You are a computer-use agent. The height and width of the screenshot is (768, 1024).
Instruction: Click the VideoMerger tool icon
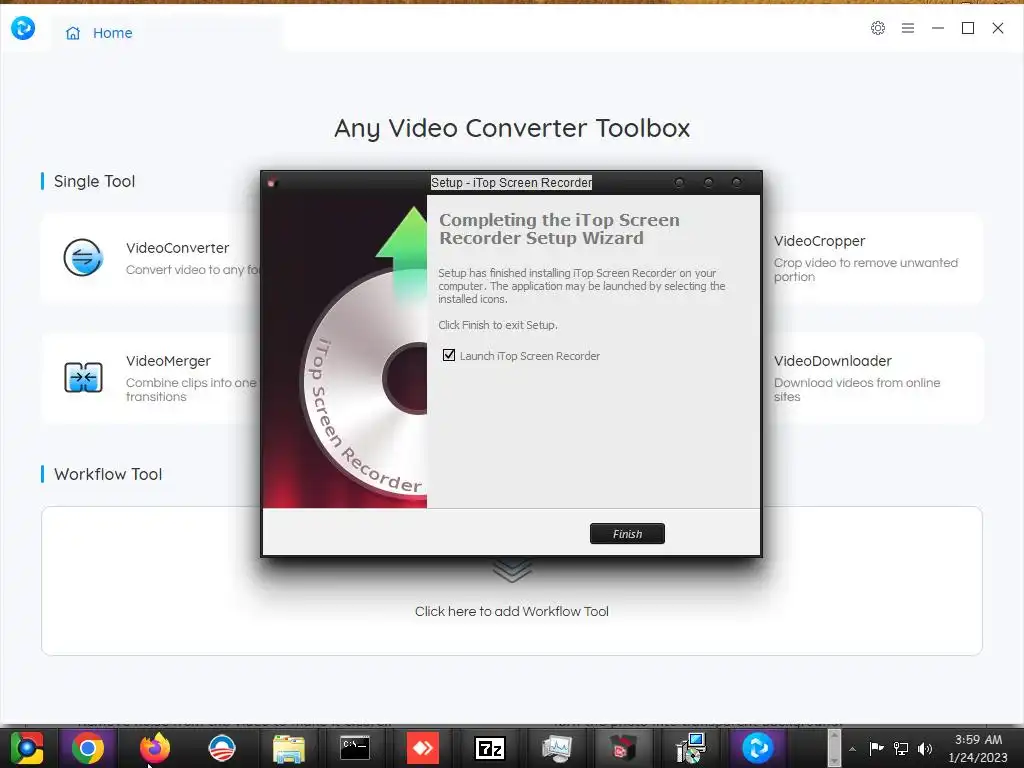pos(83,377)
